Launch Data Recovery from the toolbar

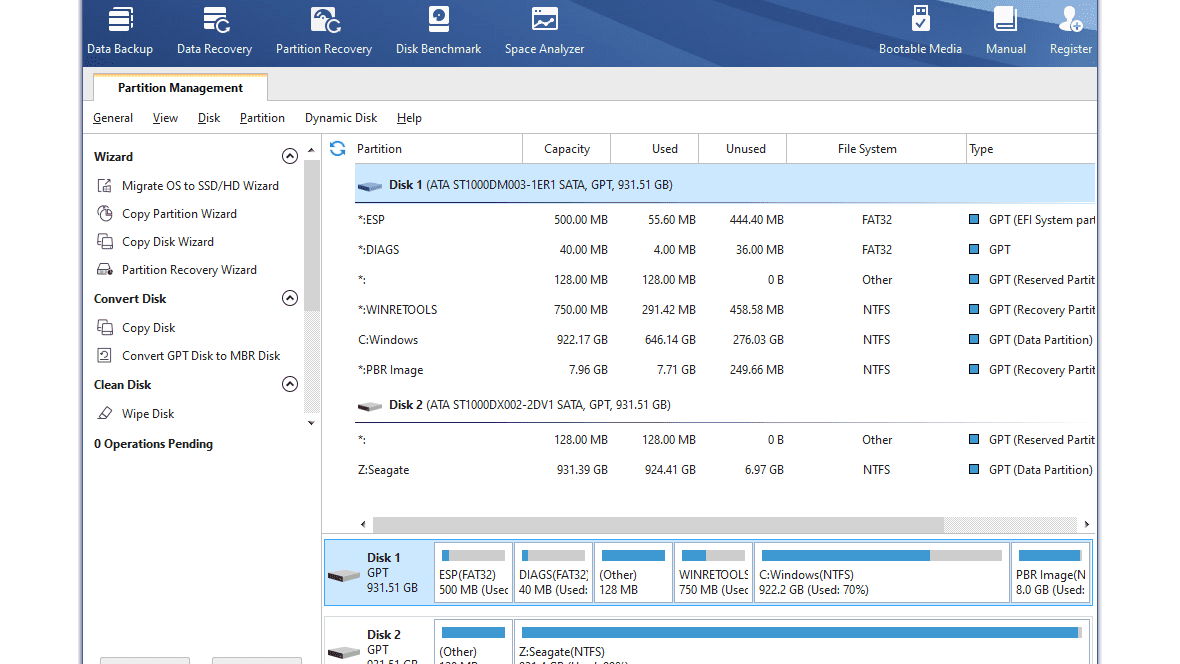(214, 30)
